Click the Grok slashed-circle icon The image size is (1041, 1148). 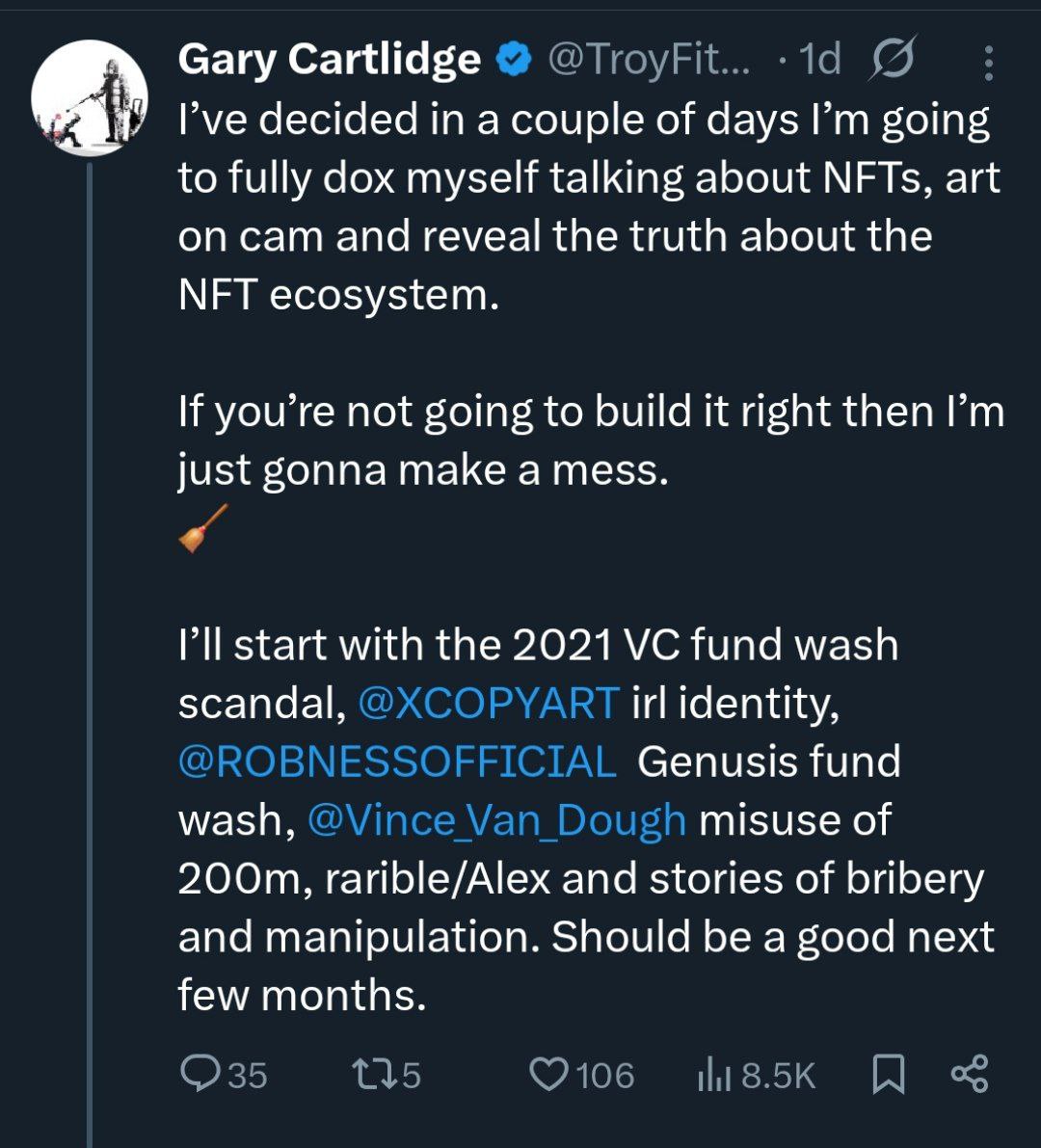pos(892,61)
